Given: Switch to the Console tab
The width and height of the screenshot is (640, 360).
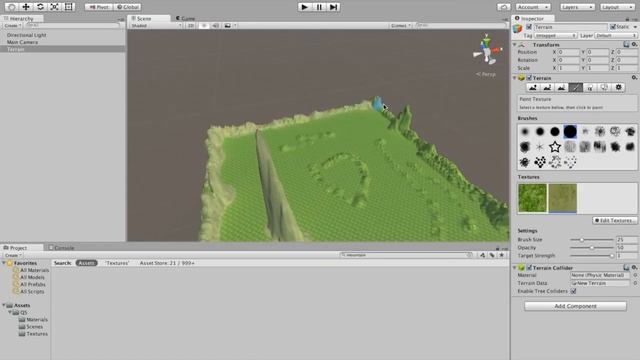Looking at the screenshot, I should [x=61, y=248].
